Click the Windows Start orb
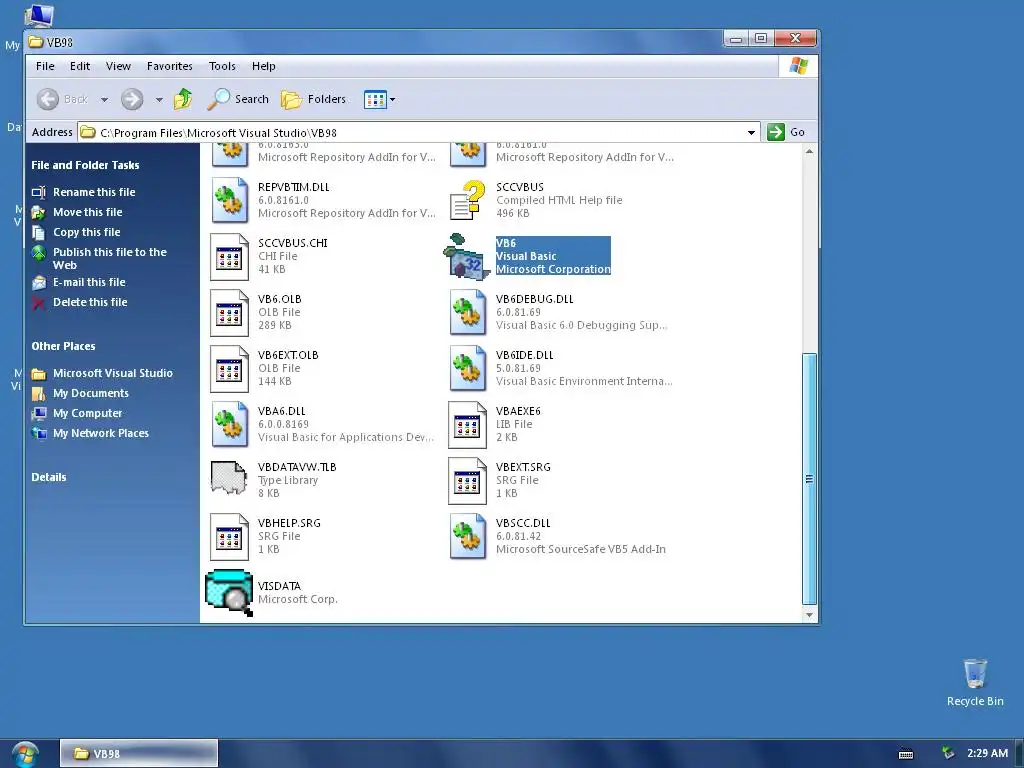This screenshot has width=1024, height=768. click(25, 754)
